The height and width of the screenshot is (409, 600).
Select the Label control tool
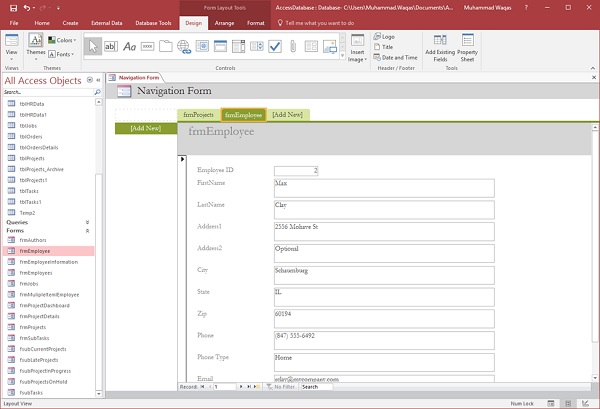[x=129, y=46]
